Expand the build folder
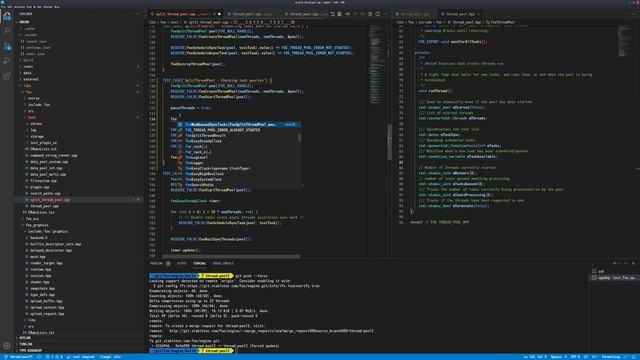The height and width of the screenshot is (360, 640). pyautogui.click(x=28, y=60)
